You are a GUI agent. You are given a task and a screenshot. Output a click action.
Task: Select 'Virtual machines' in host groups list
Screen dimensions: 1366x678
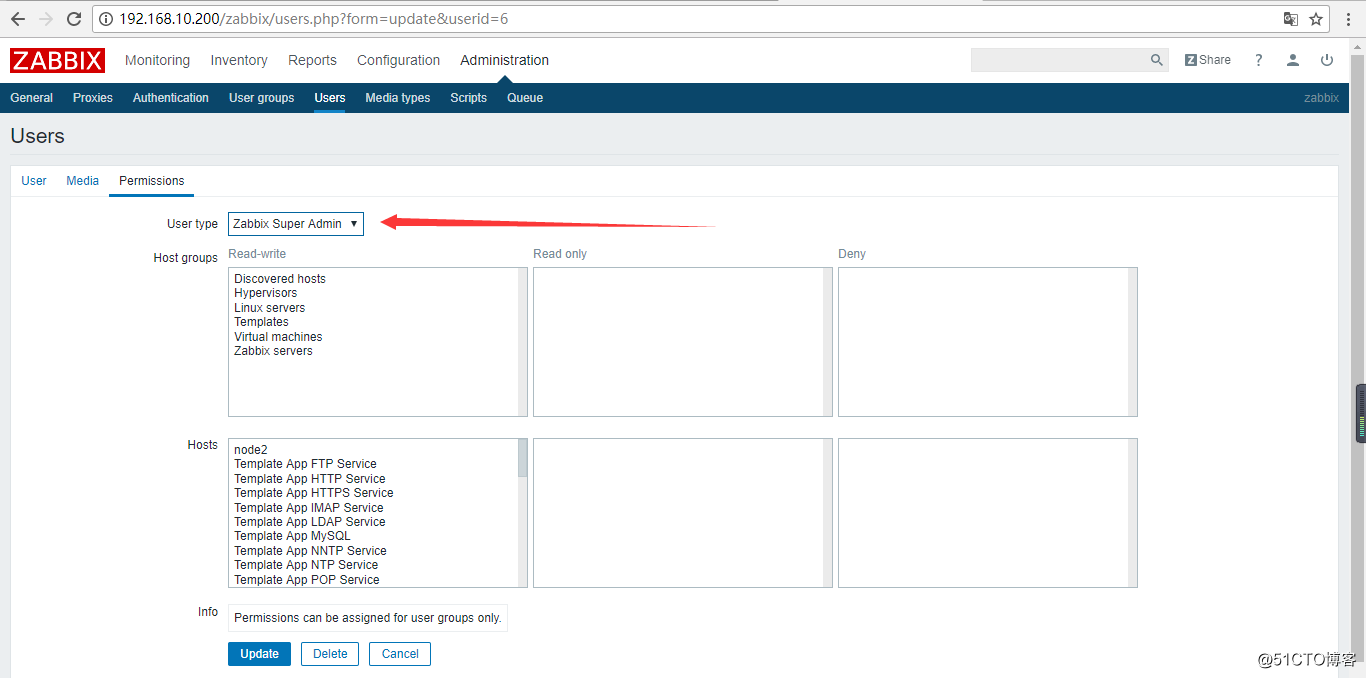coord(278,337)
